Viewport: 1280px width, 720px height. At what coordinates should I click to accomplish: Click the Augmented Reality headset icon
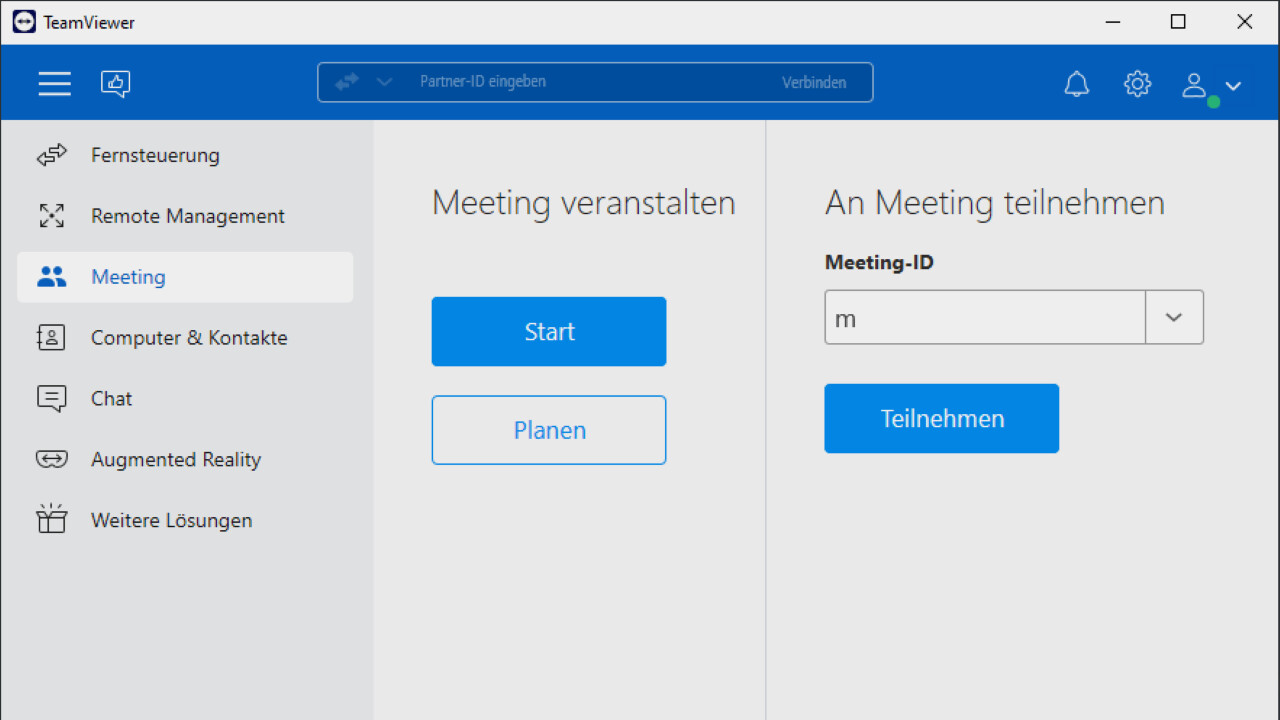click(52, 460)
